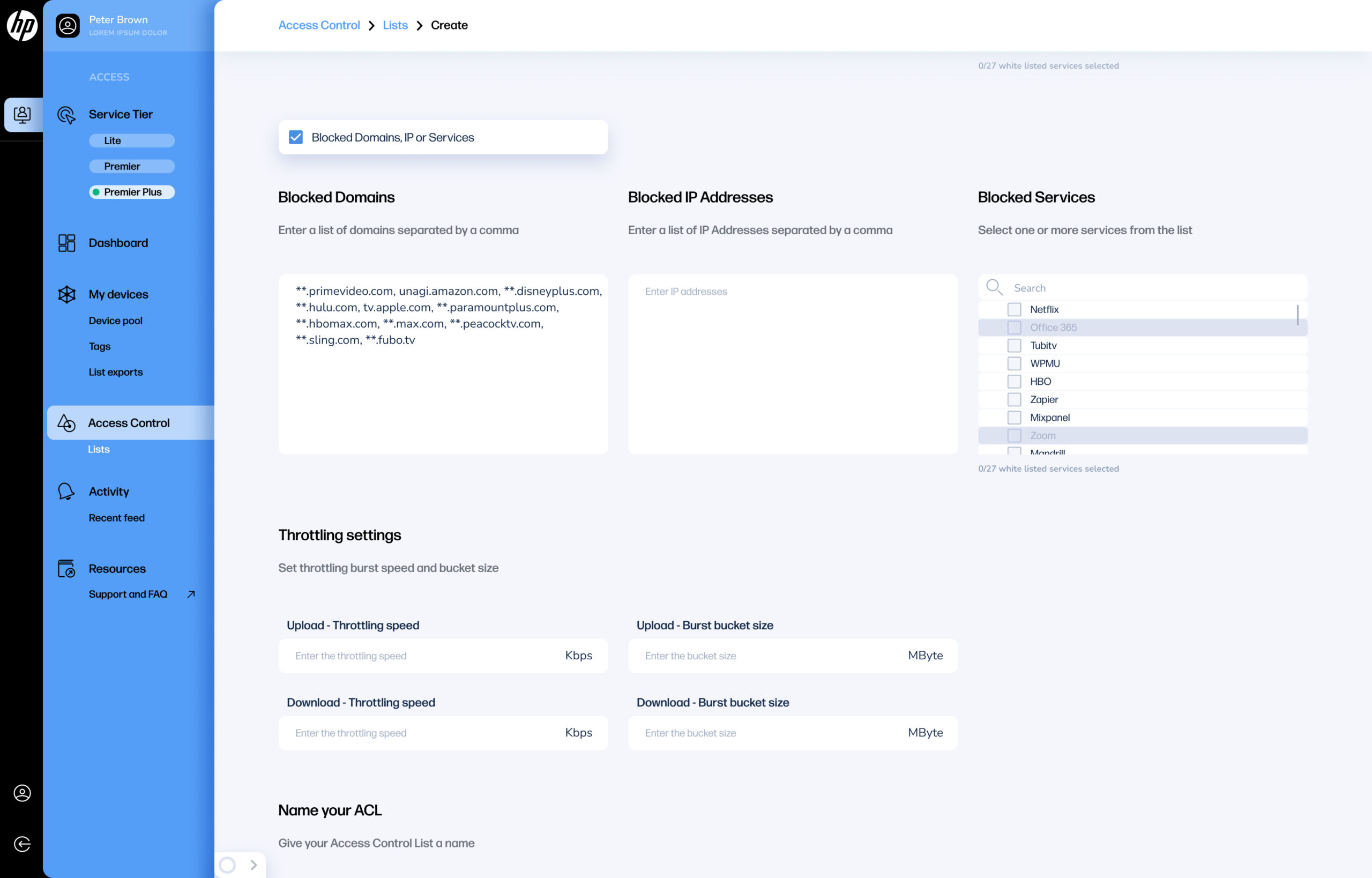
Task: Open Device pool menu item
Action: point(115,321)
